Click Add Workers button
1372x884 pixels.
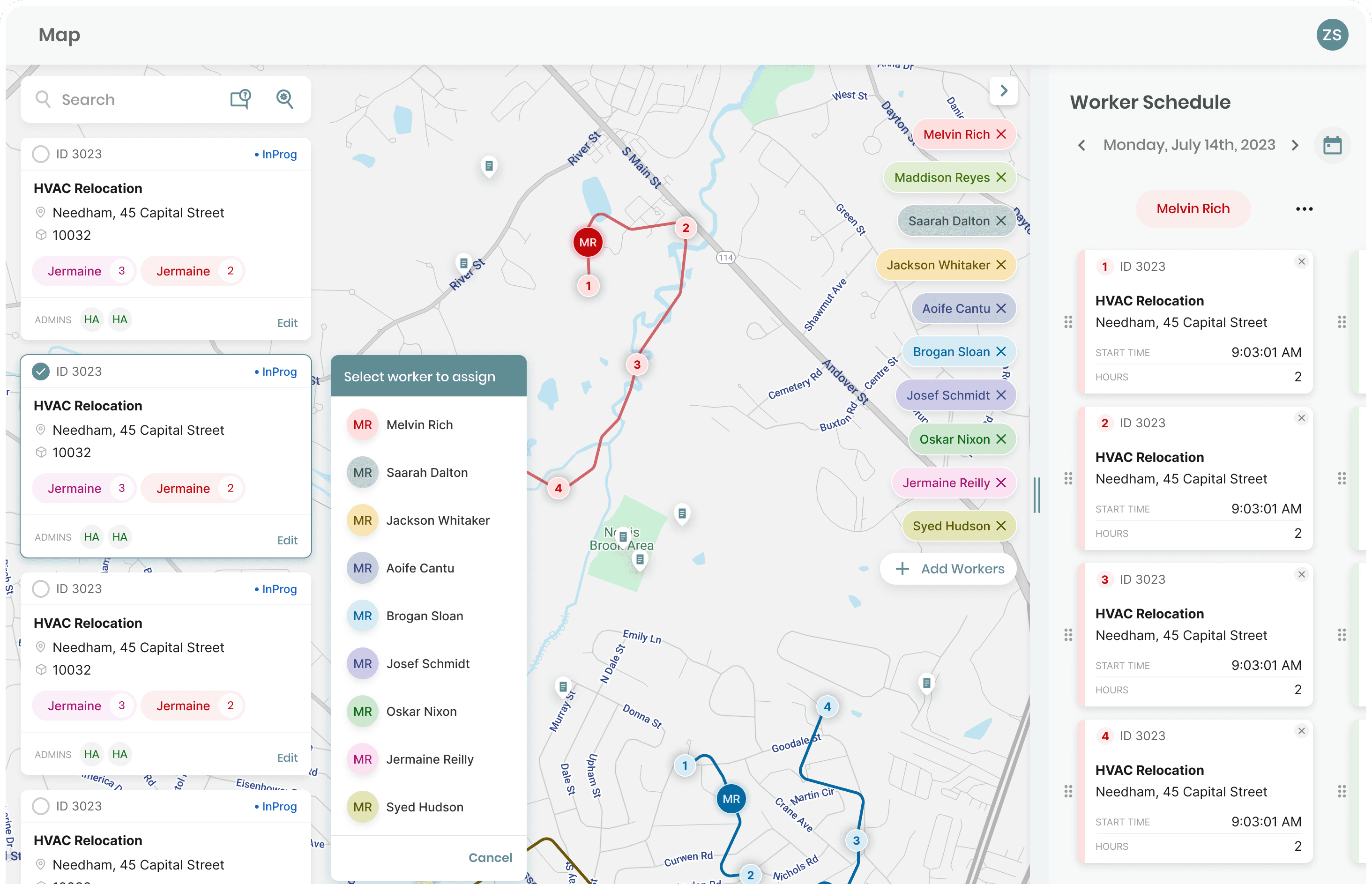point(949,568)
